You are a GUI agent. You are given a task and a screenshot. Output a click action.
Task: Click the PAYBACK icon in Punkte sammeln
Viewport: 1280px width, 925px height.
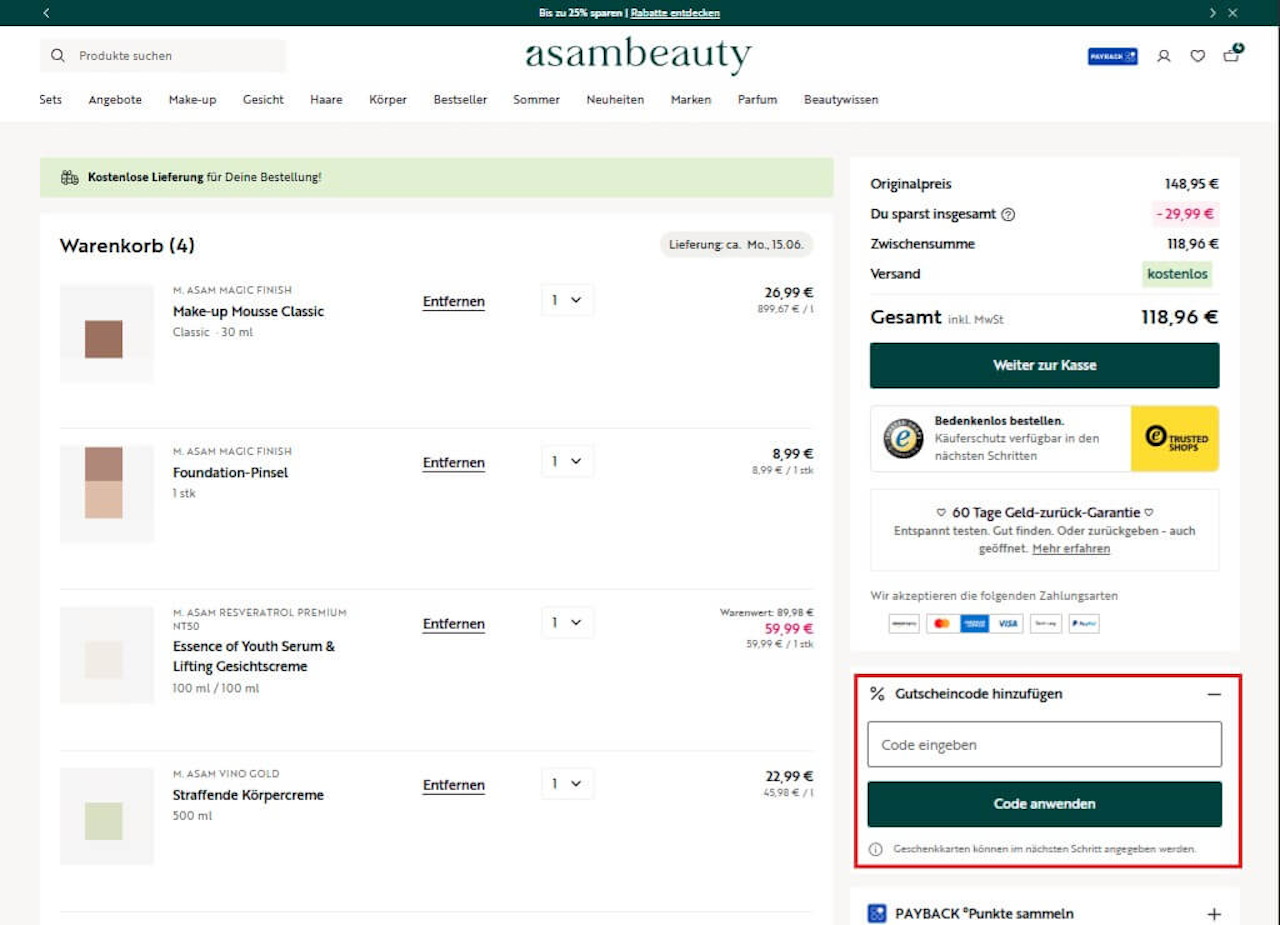click(x=877, y=913)
